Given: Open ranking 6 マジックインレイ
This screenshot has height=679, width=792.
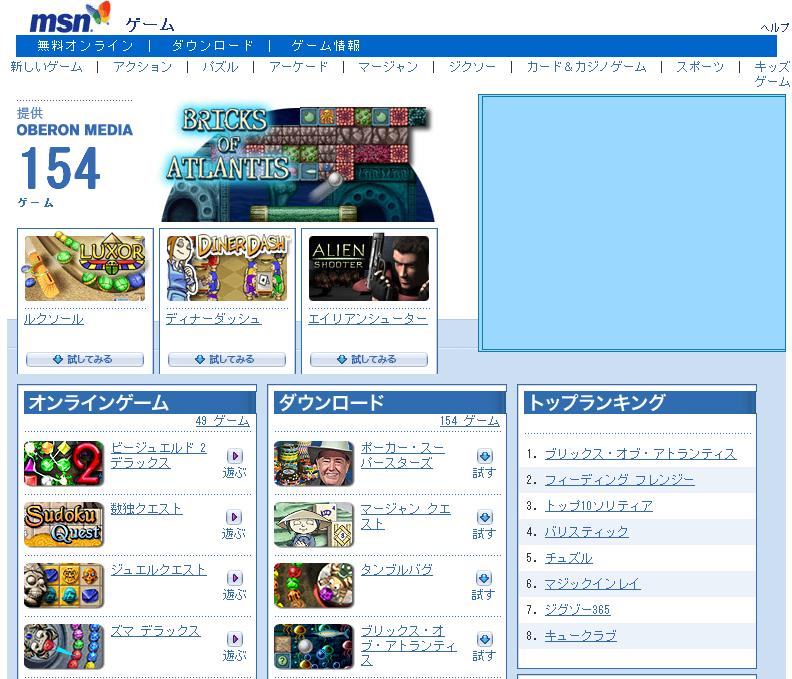Looking at the screenshot, I should 592,584.
